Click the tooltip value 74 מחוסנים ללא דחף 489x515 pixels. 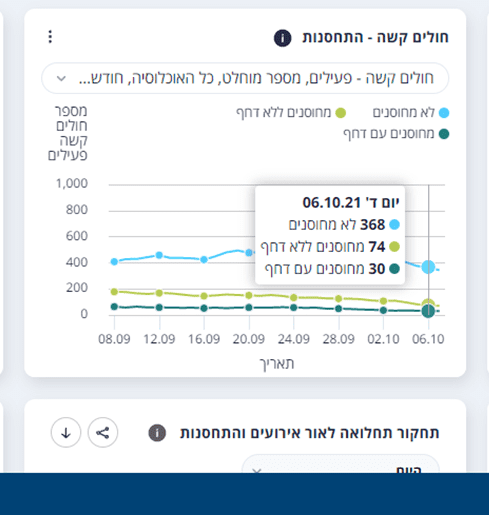pos(330,247)
